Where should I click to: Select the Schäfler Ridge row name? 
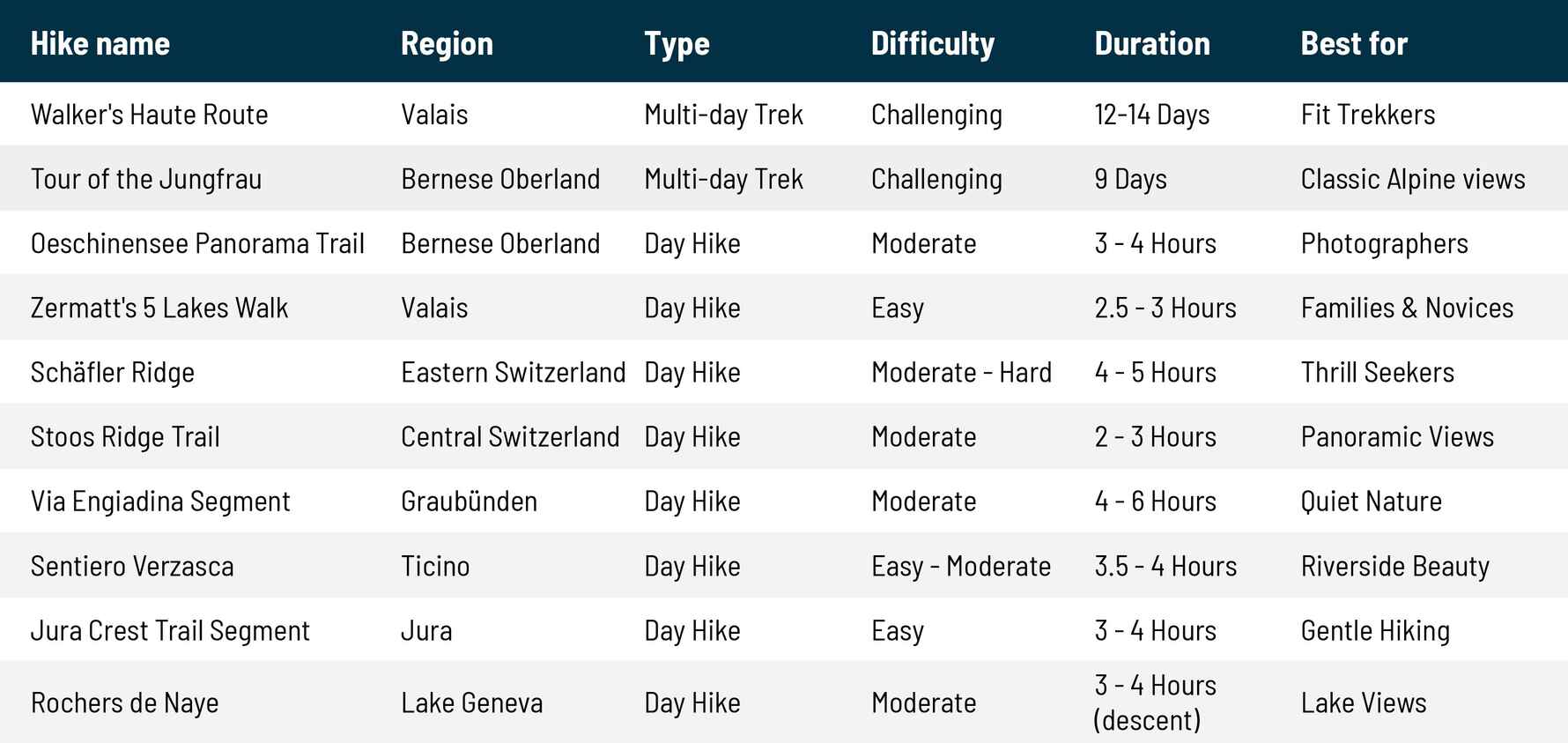pyautogui.click(x=113, y=372)
